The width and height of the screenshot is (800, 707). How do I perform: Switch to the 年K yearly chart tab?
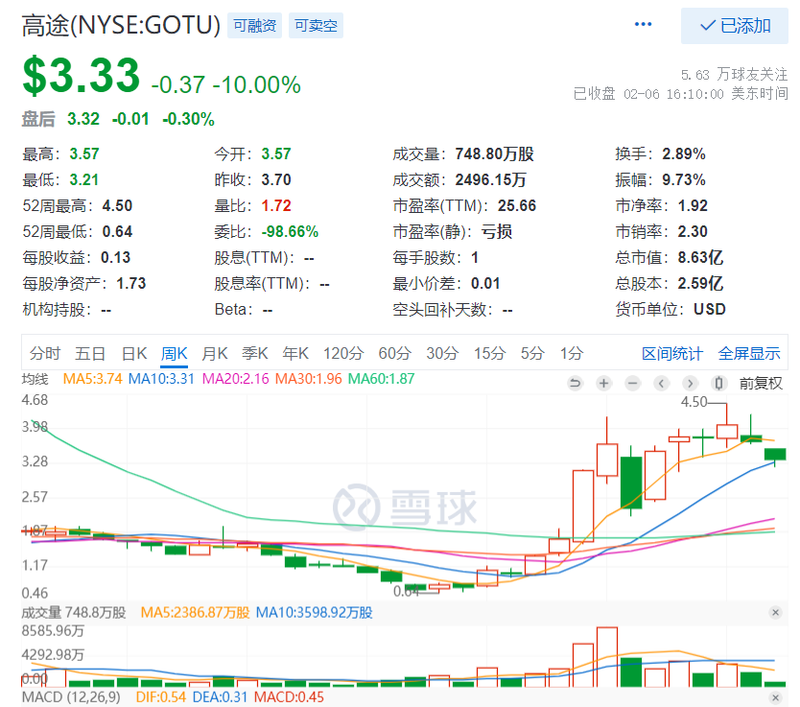[295, 353]
